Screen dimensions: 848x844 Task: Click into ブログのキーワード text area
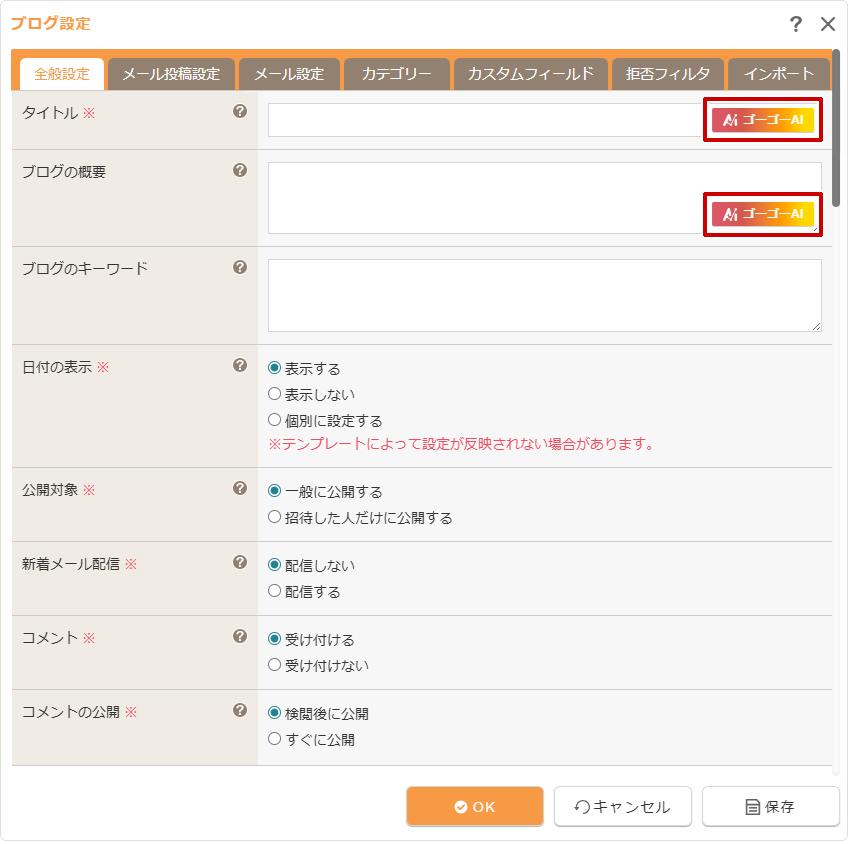click(x=544, y=295)
